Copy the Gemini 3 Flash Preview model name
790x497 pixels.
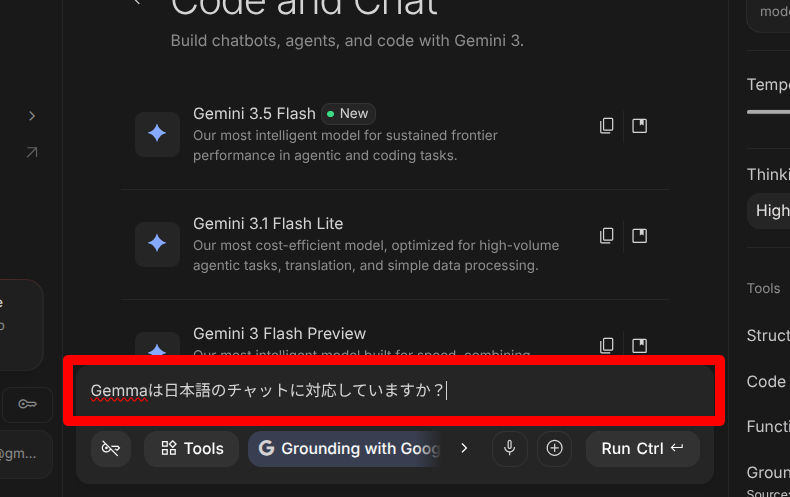[x=607, y=345]
